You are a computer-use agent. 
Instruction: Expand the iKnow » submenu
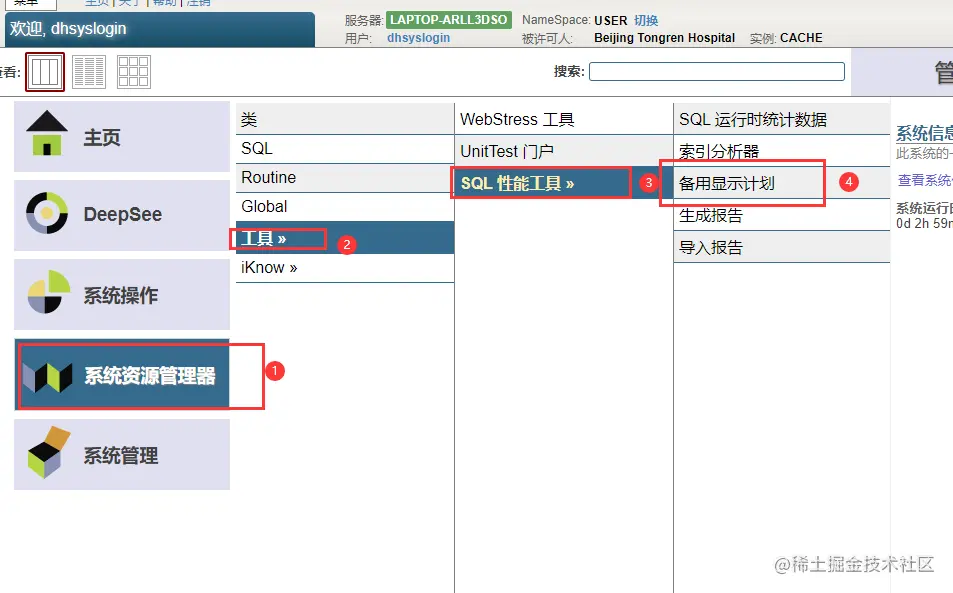pos(345,268)
